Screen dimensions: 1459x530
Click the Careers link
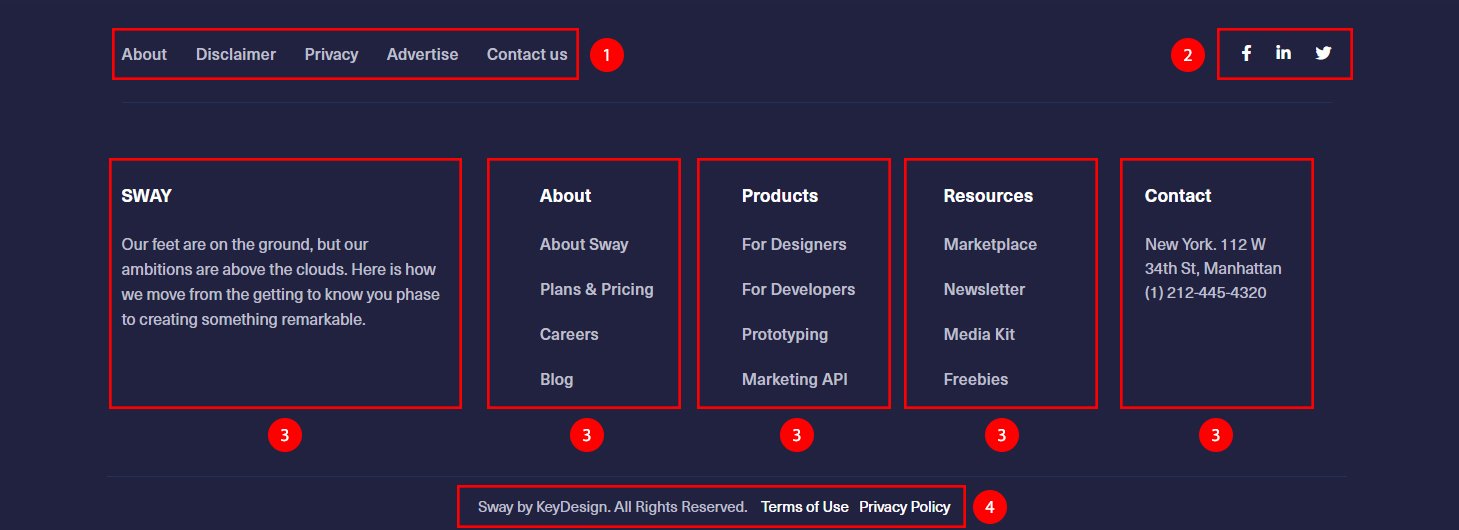[x=569, y=335]
